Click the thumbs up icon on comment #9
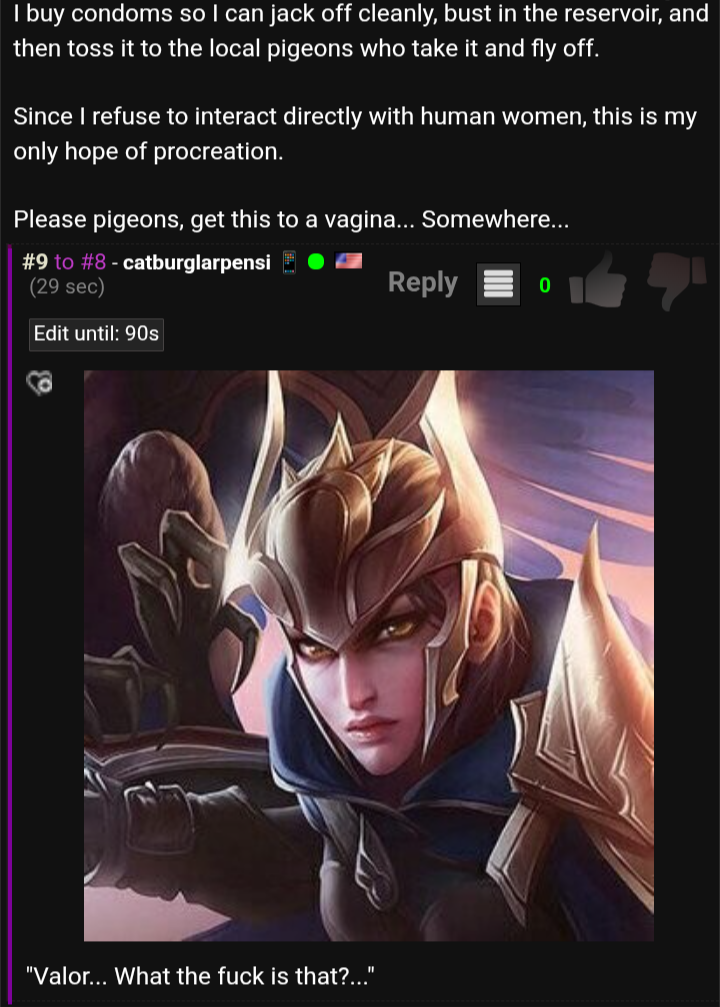Image resolution: width=720 pixels, height=1007 pixels. (598, 281)
